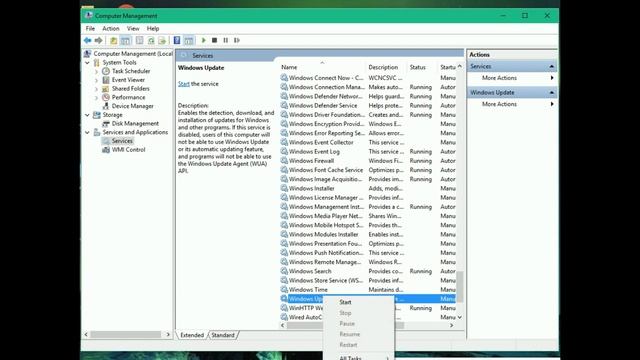Expand the Task Scheduler node arrow
Screen dimensions: 640x360
(96, 71)
